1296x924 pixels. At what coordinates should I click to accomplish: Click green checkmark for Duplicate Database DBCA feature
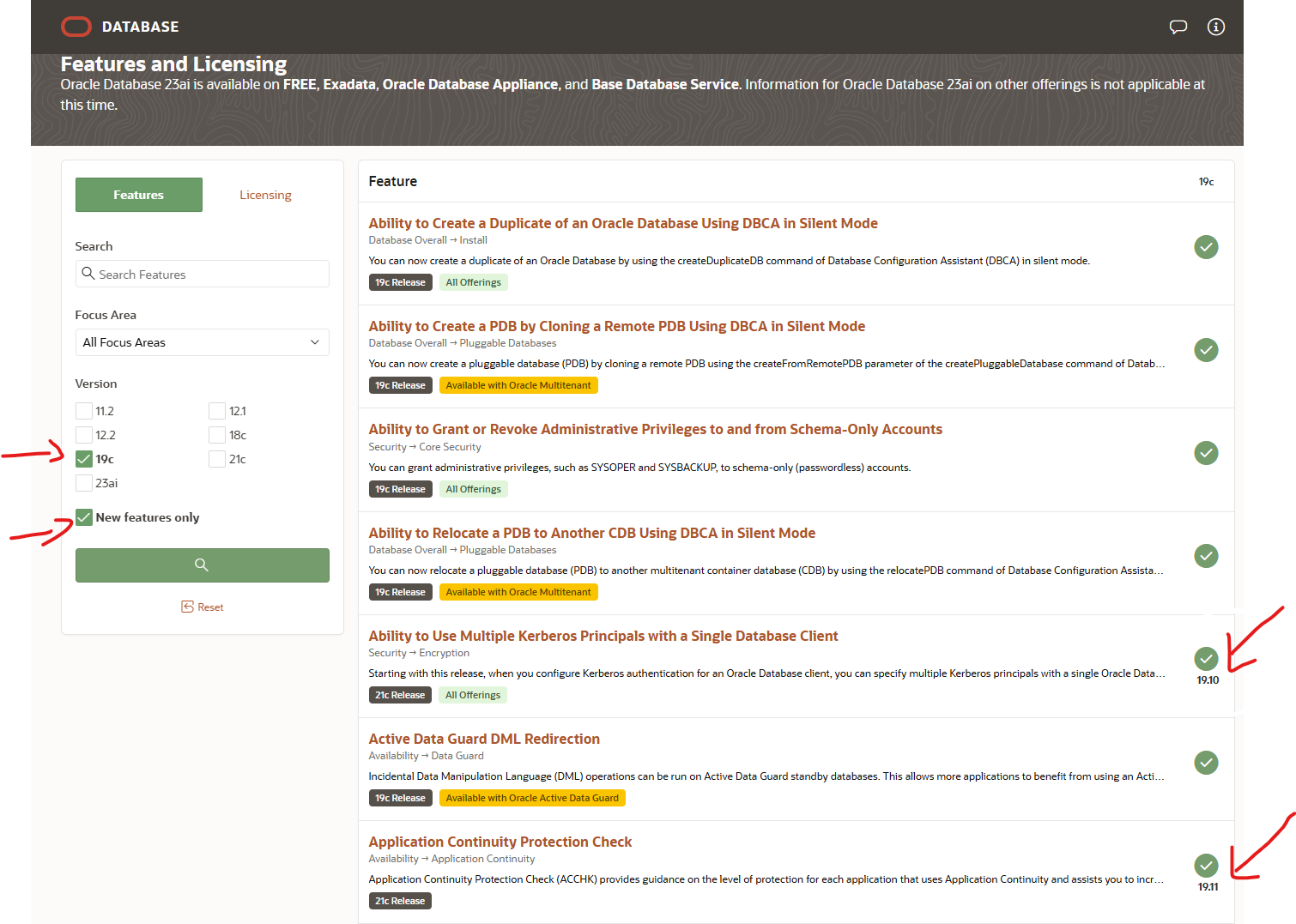click(1206, 247)
